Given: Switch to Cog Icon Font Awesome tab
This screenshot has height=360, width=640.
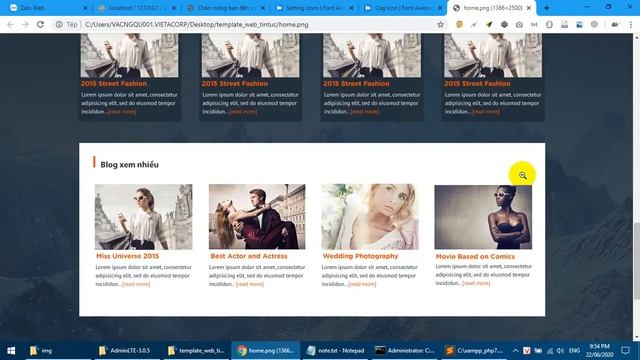Looking at the screenshot, I should (x=400, y=8).
